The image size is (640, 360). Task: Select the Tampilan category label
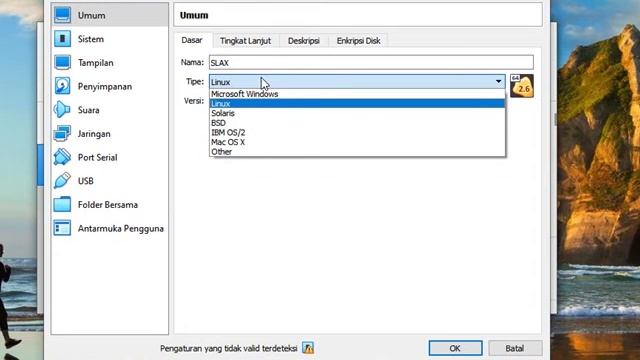(x=96, y=63)
